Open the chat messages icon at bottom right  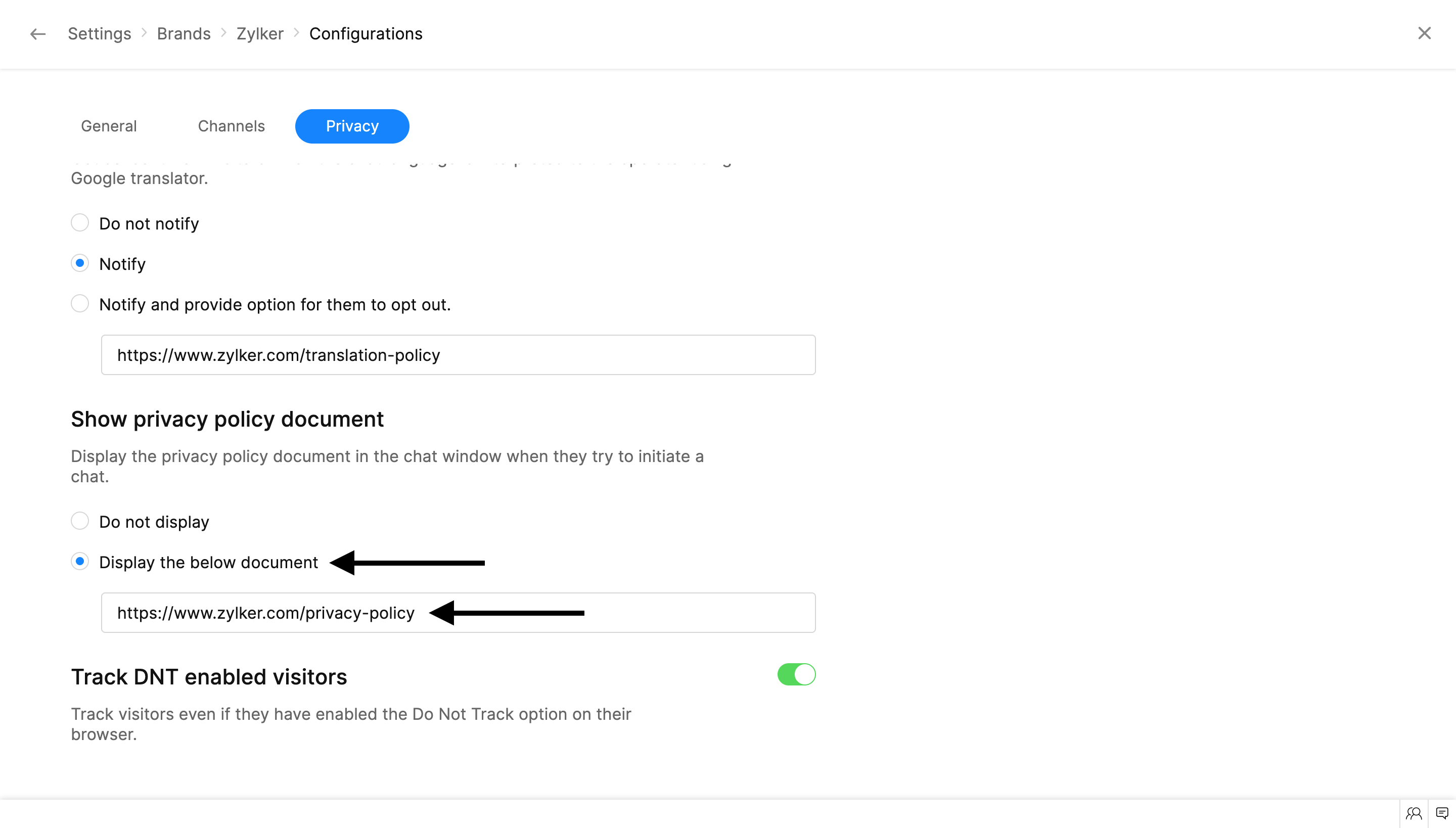pyautogui.click(x=1442, y=813)
